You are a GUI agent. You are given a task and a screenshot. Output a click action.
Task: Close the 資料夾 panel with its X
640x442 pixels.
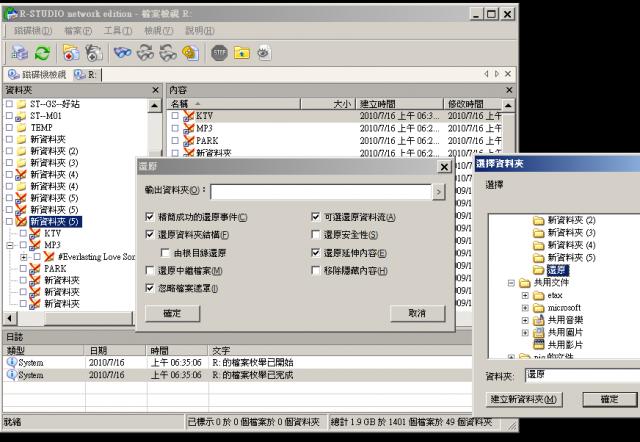[x=155, y=90]
